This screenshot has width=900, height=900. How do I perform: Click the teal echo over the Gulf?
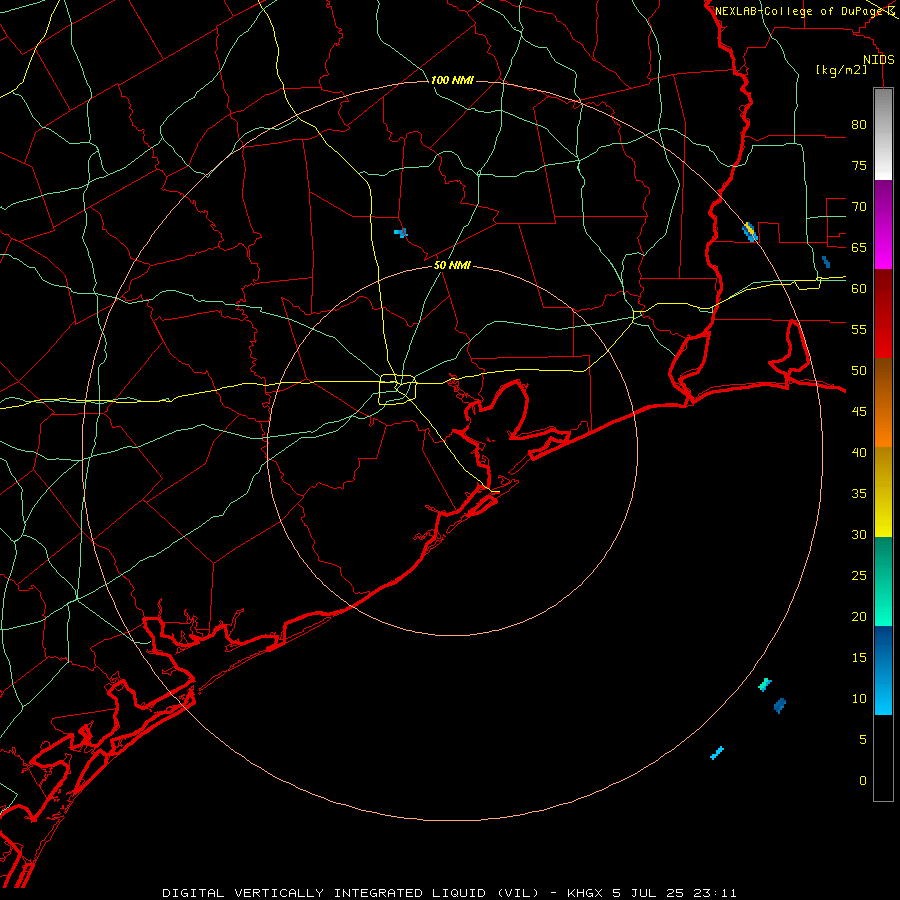click(x=765, y=684)
